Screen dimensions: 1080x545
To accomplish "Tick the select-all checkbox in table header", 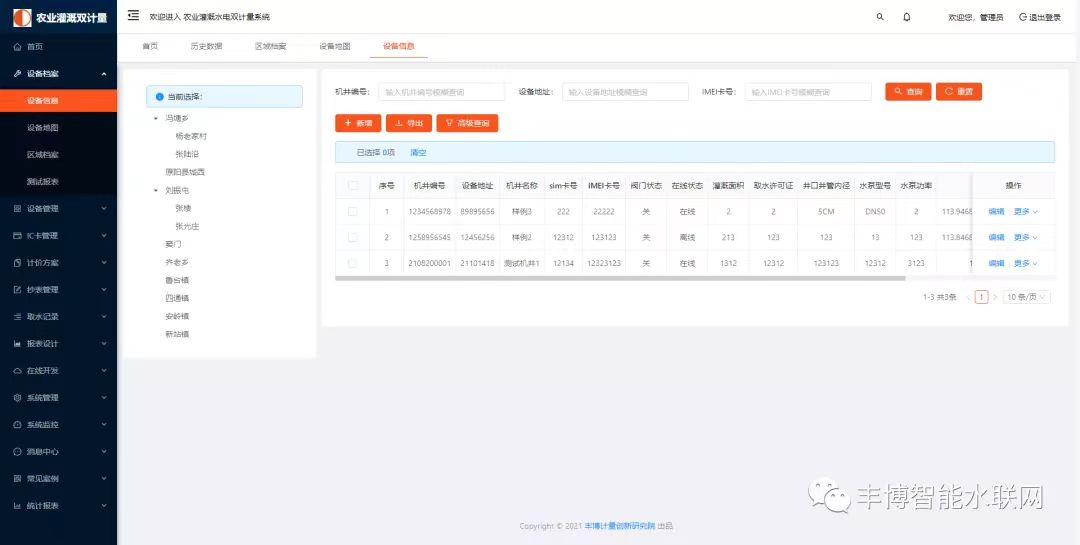I will click(x=352, y=185).
